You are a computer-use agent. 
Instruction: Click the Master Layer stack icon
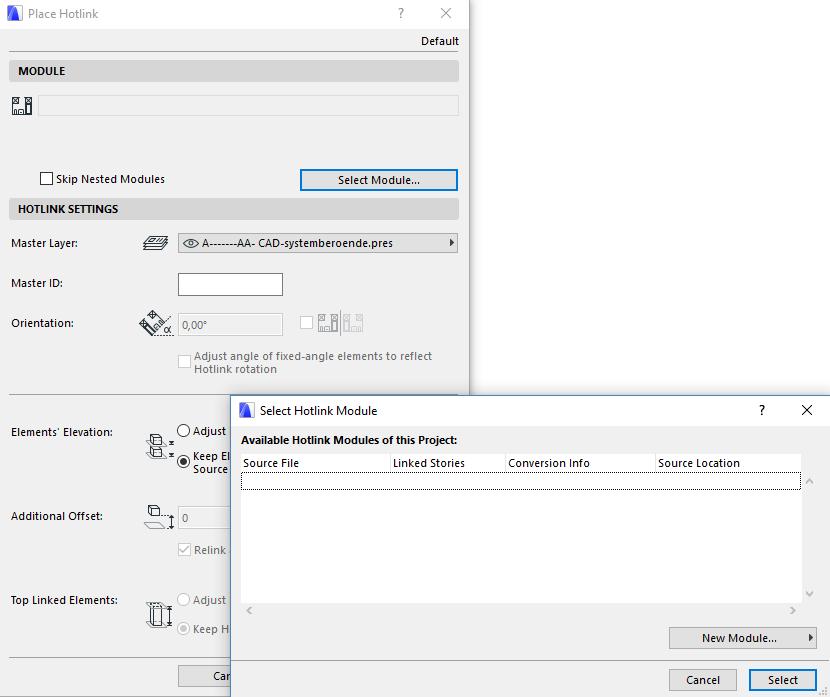[156, 243]
